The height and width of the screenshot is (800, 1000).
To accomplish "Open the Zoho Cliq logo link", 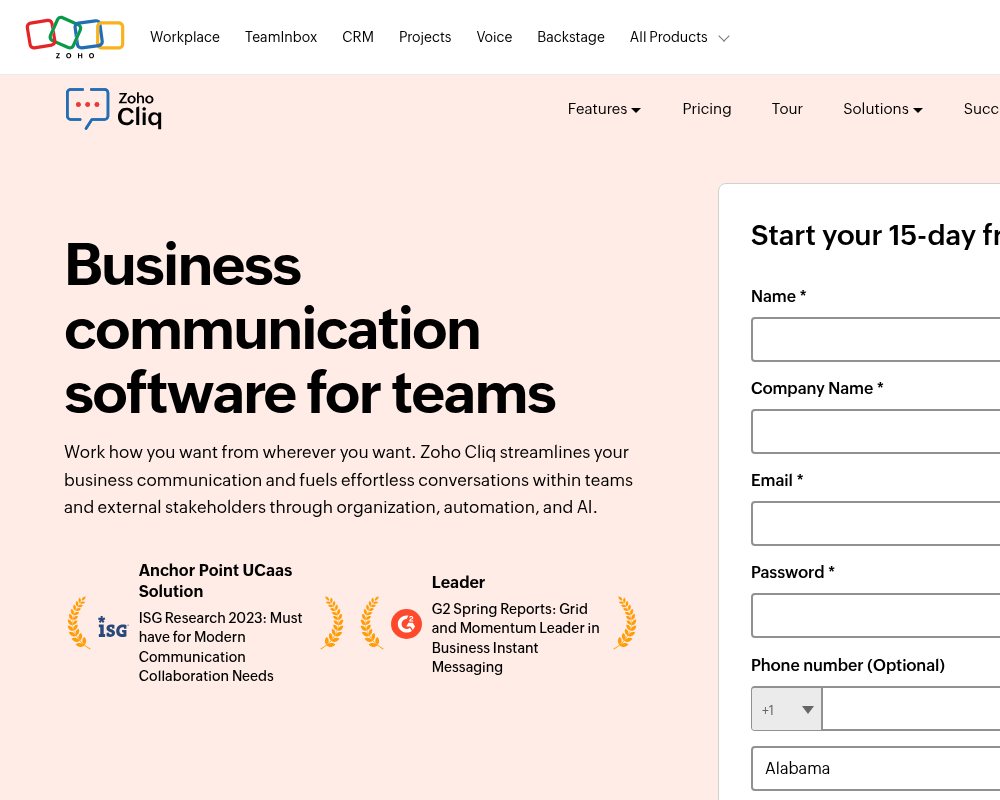I will point(114,108).
